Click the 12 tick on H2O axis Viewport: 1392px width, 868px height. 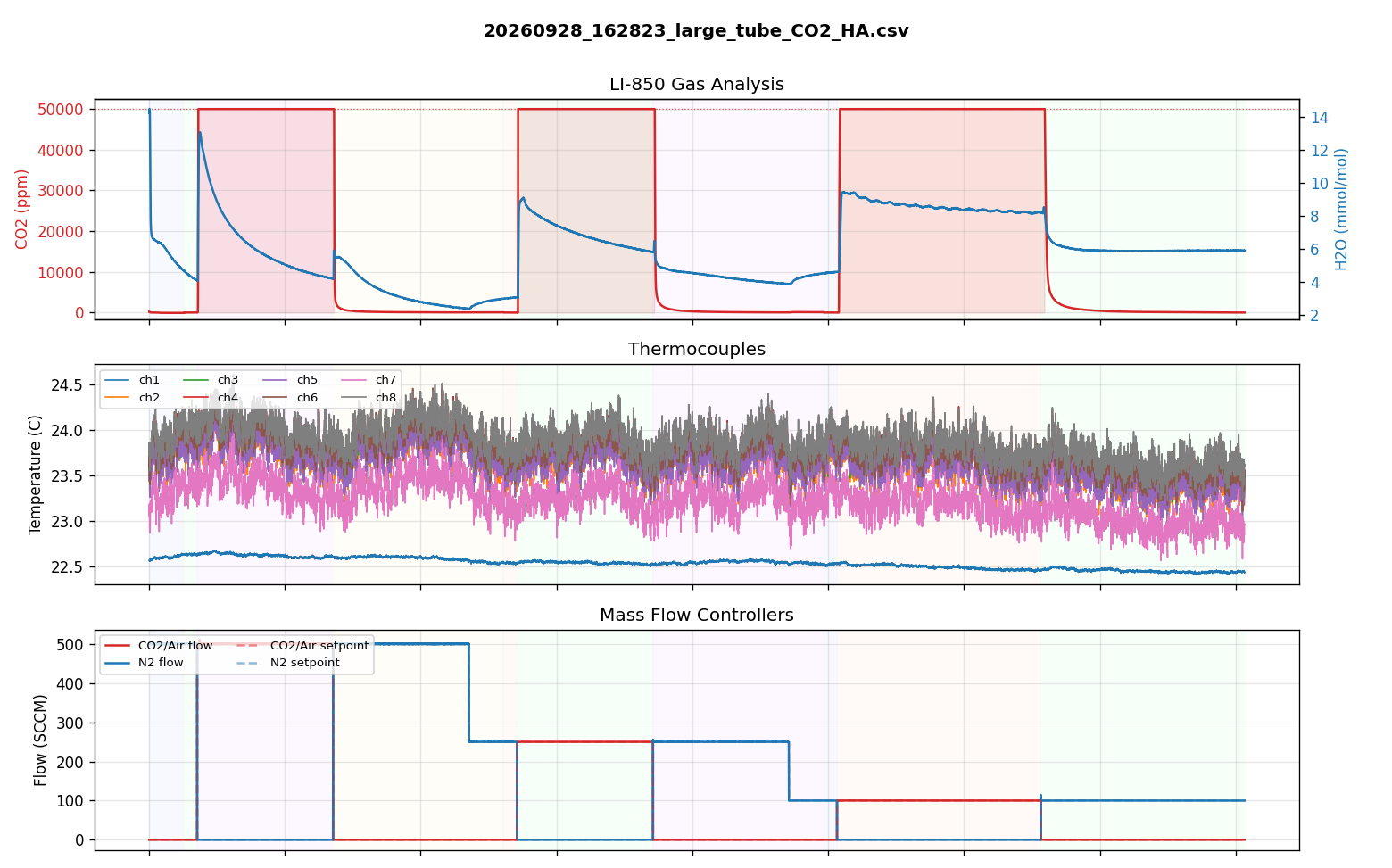click(1319, 151)
